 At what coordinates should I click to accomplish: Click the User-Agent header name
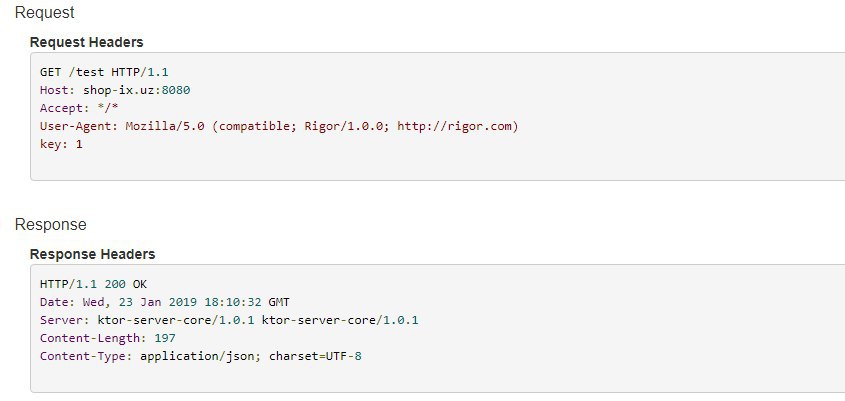coord(79,126)
